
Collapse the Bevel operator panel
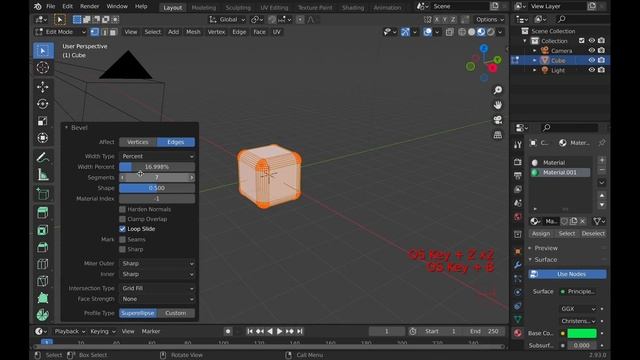click(67, 128)
